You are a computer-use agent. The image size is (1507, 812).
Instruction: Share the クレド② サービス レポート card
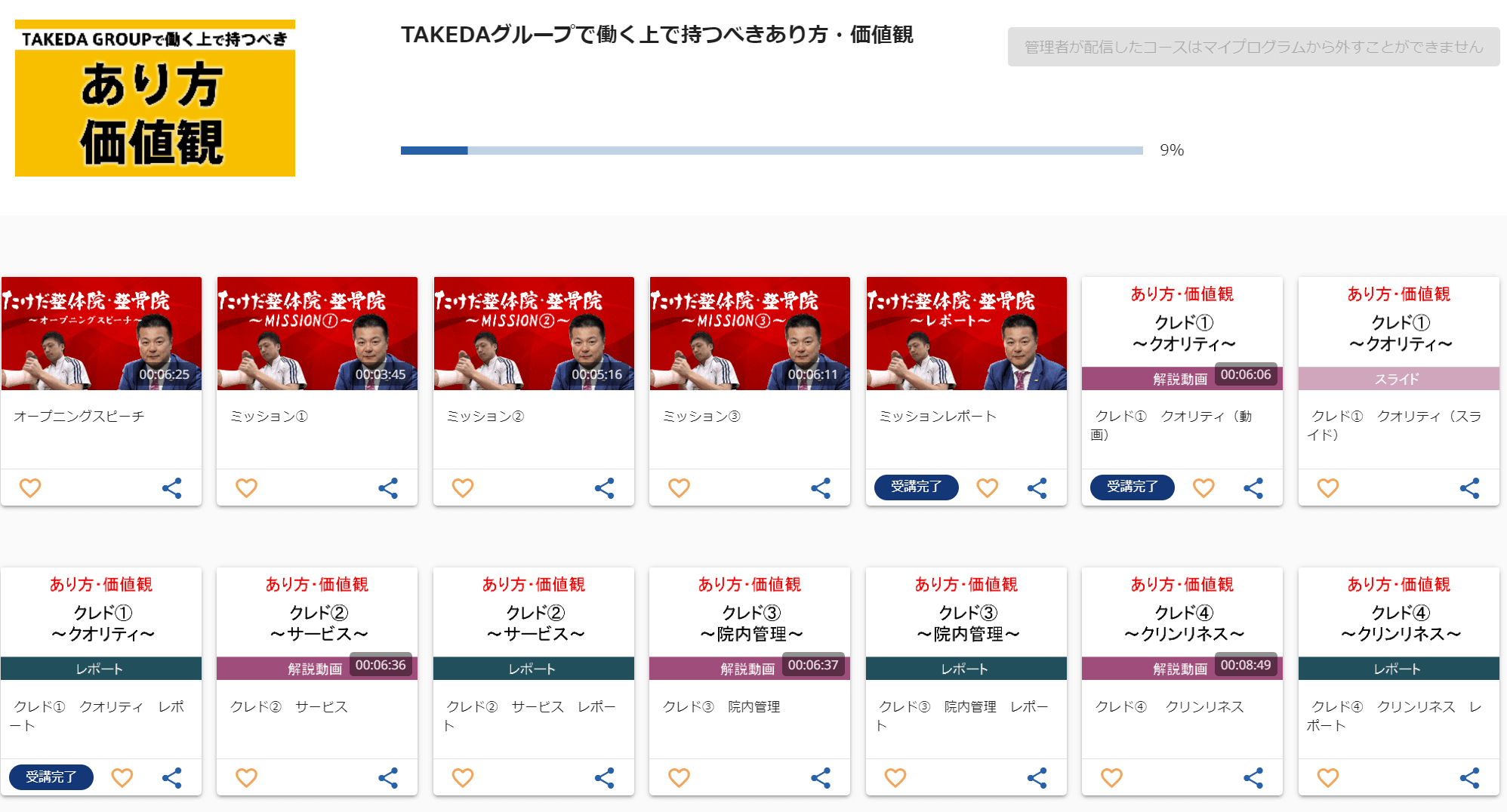point(605,778)
